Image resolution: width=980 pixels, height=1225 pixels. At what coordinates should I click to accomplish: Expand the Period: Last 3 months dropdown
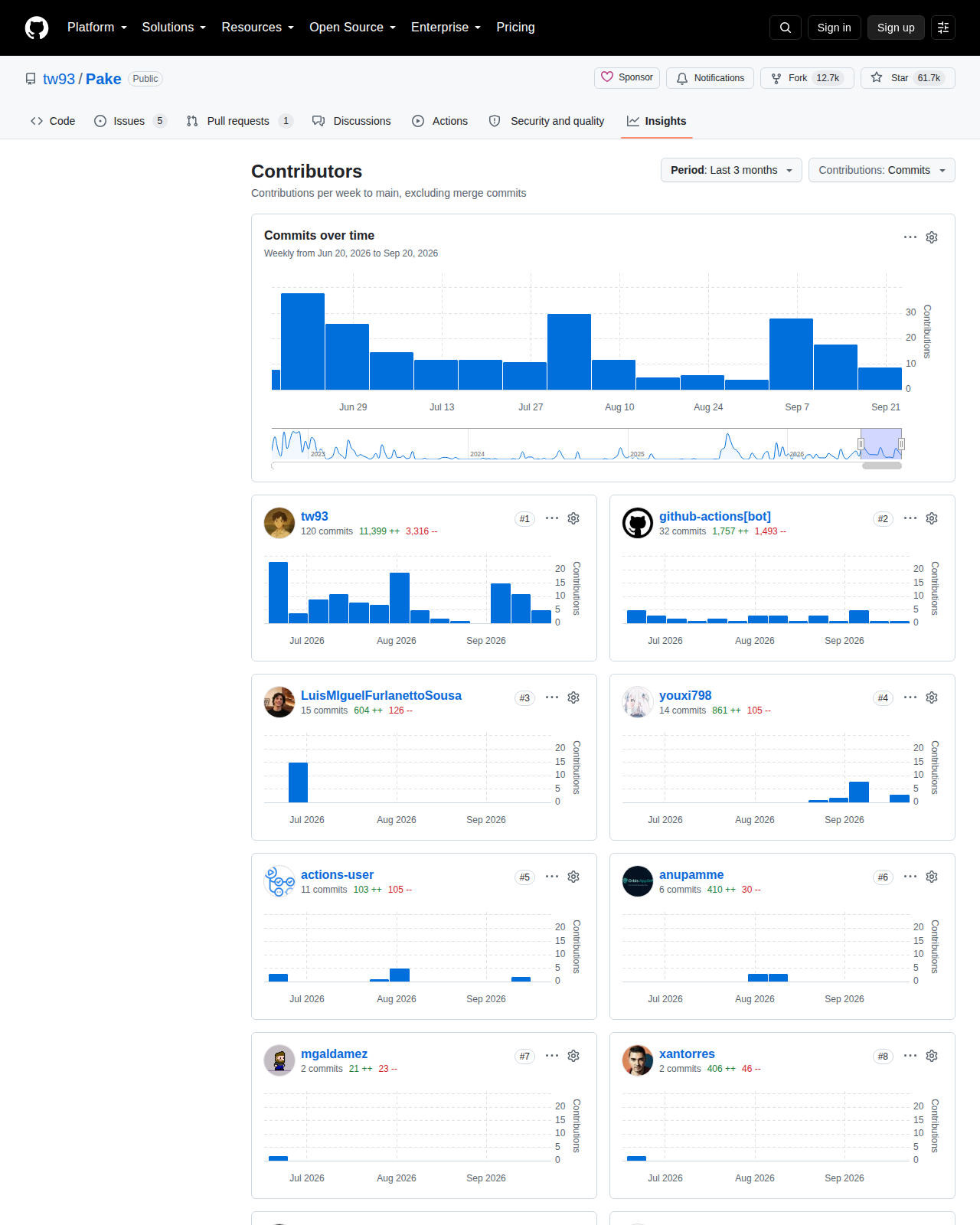[x=731, y=170]
